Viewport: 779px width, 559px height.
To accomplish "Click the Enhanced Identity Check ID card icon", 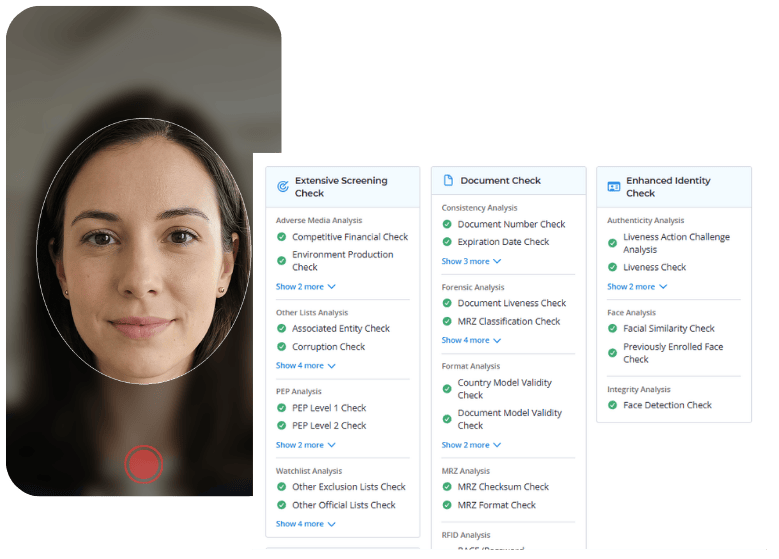I will point(614,187).
